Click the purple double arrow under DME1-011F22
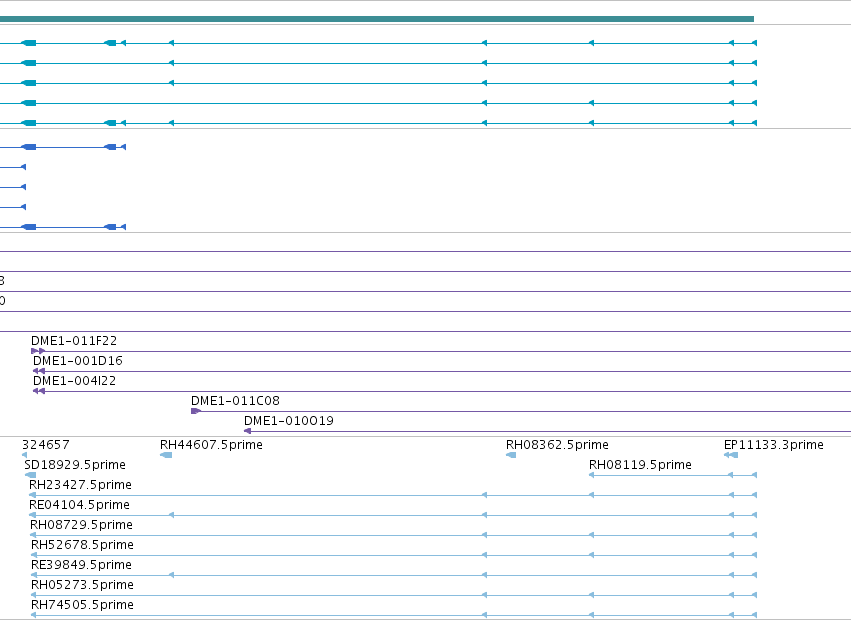The width and height of the screenshot is (851, 620). click(x=38, y=351)
